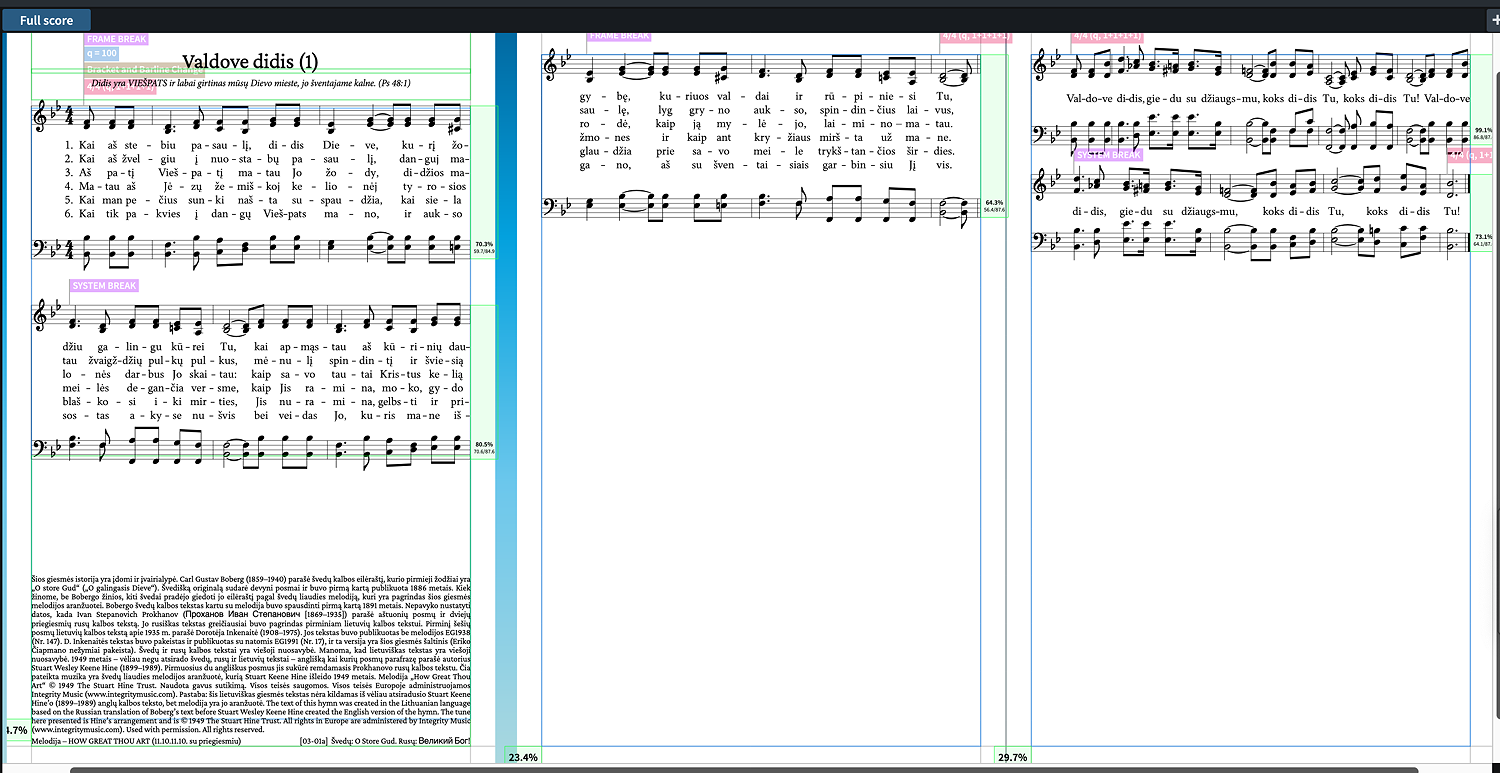Click the lyric line starting sau-lę, lyg gry-no
1500x773 pixels.
pos(766,110)
